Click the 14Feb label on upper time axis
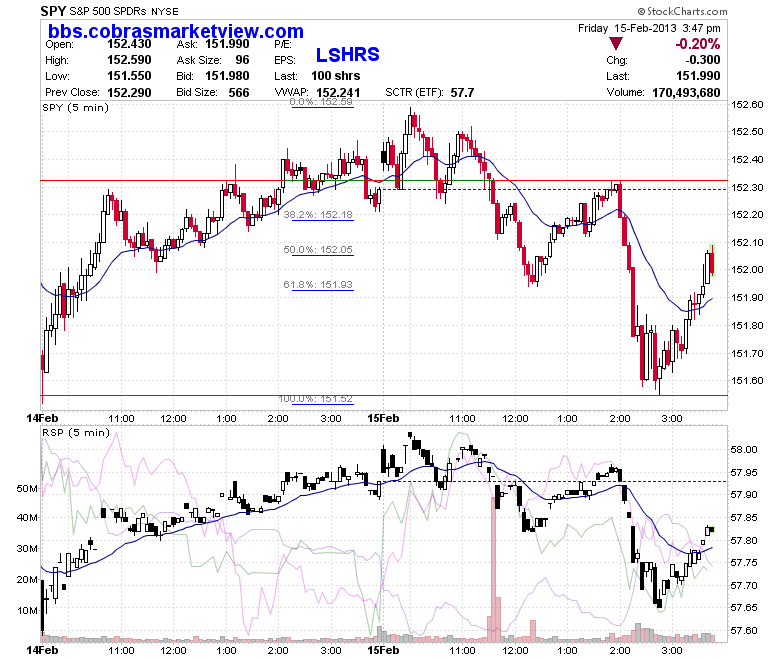The width and height of the screenshot is (780, 659). (x=42, y=418)
